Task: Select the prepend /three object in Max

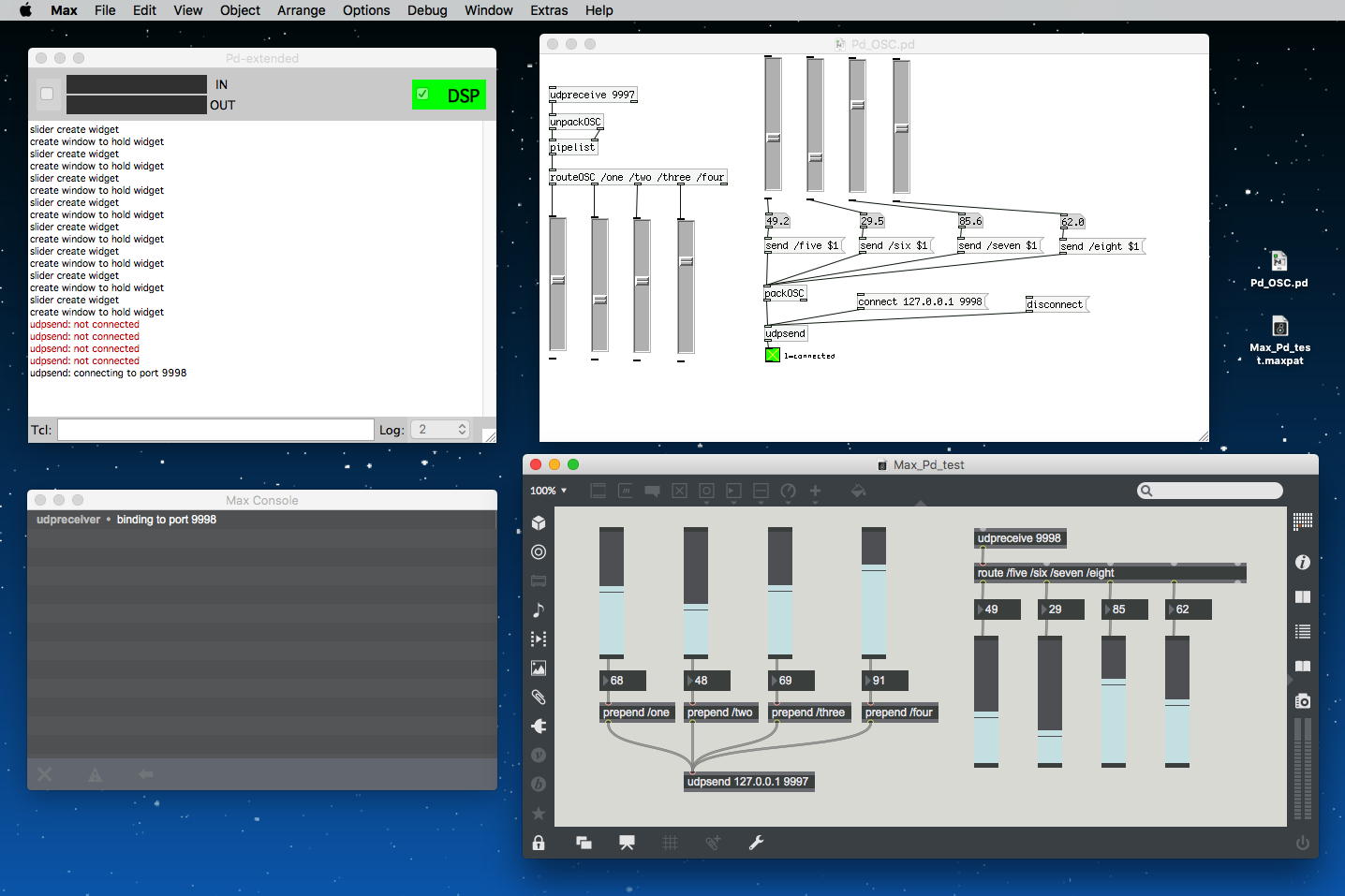Action: pos(808,712)
